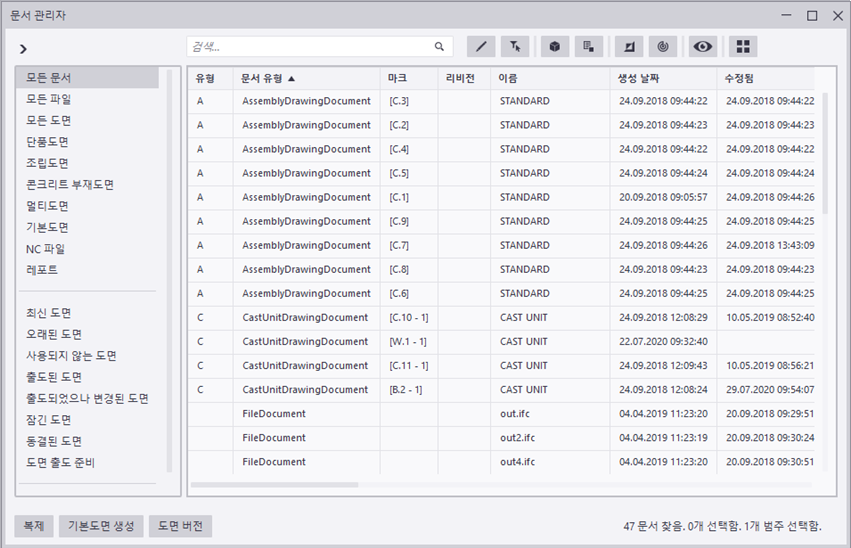Click the pencil edit toolbar icon
Screen dimensions: 851x548
481,47
